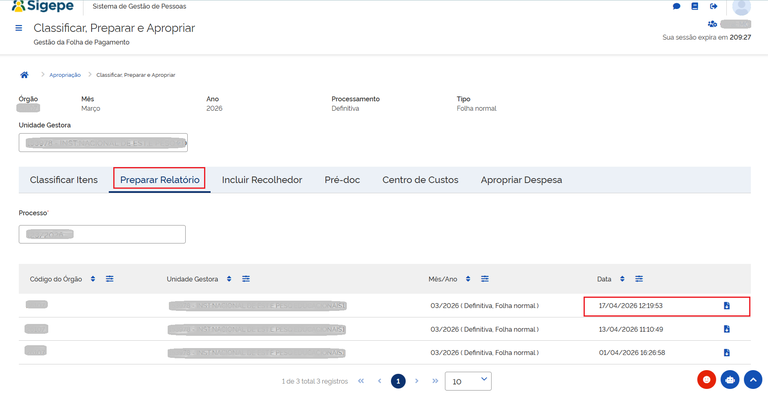The width and height of the screenshot is (768, 393).
Task: Sort by Código do Órgão column
Action: (x=93, y=279)
